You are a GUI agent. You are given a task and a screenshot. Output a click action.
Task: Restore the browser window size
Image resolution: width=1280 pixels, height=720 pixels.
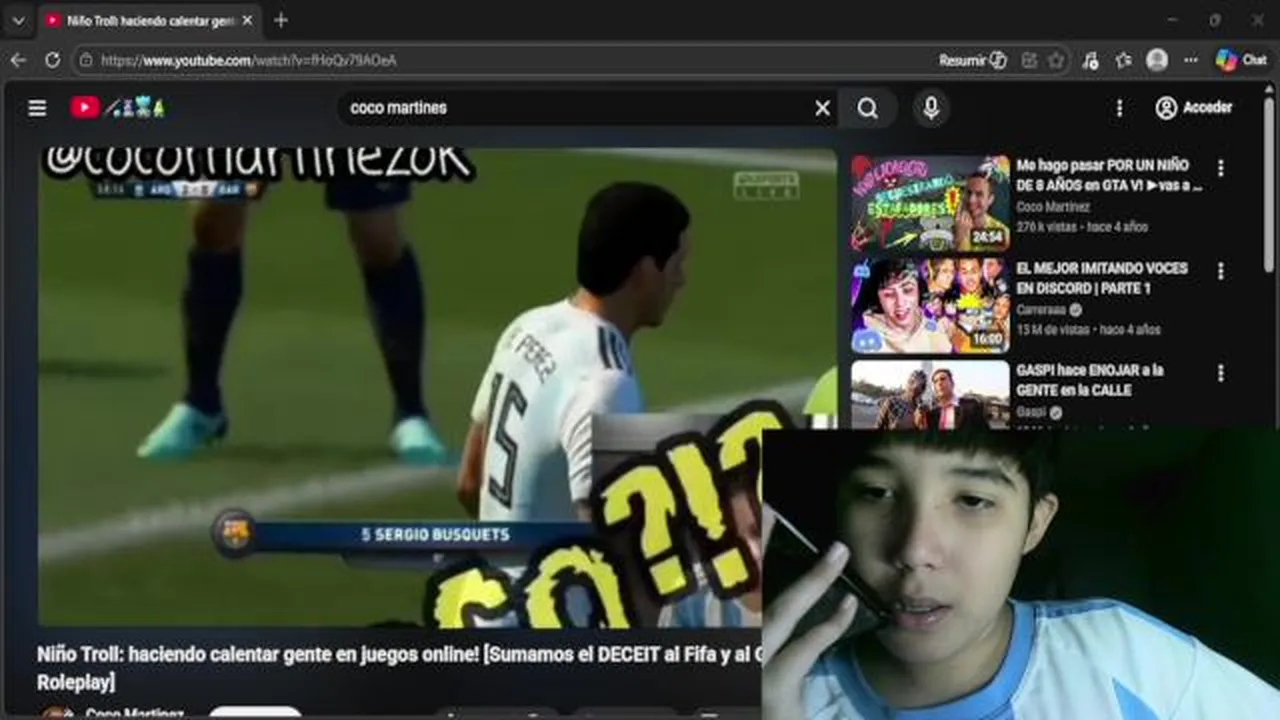tap(1215, 20)
